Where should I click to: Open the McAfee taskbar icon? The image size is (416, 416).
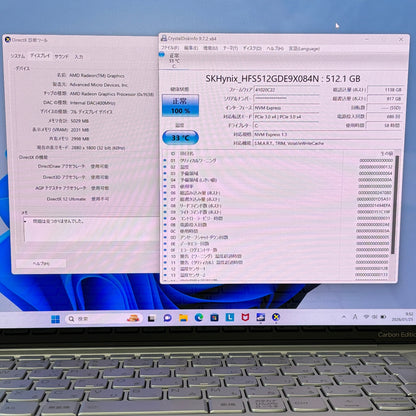coord(245,317)
